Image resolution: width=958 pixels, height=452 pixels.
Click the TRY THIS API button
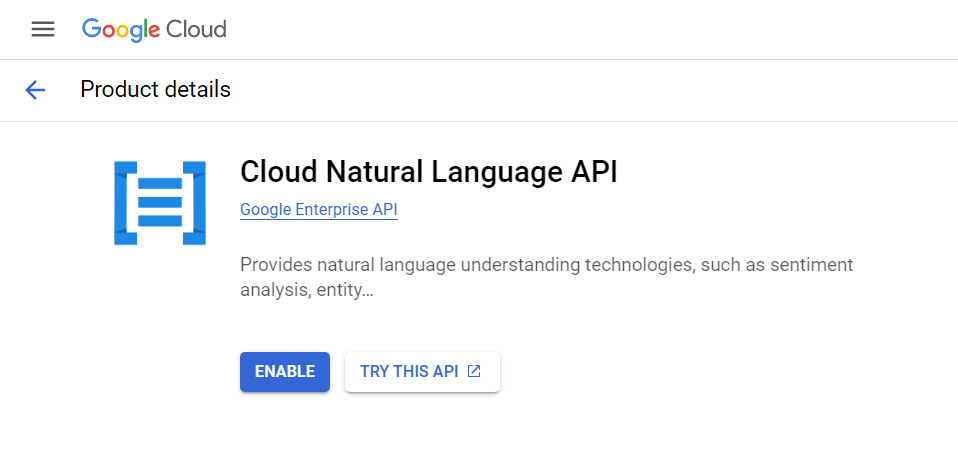tap(422, 371)
